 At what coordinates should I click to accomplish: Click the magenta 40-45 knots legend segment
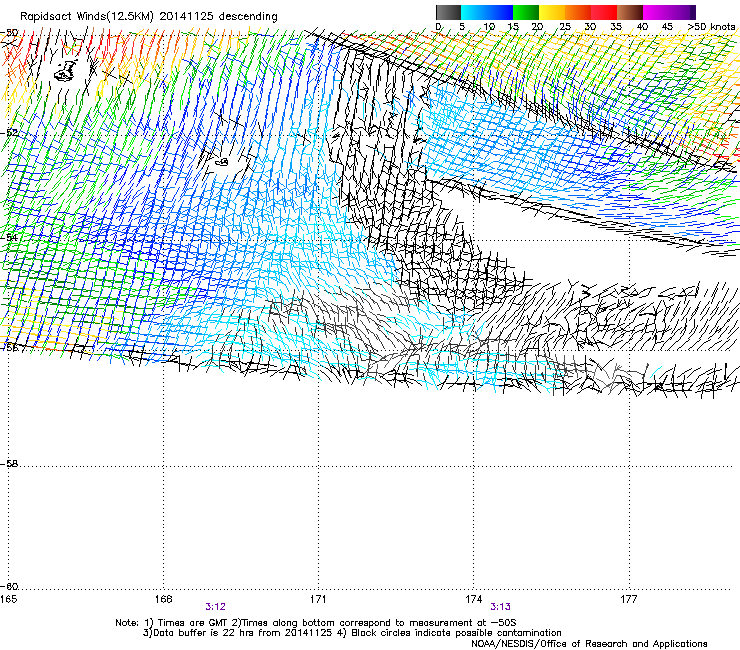(x=656, y=12)
